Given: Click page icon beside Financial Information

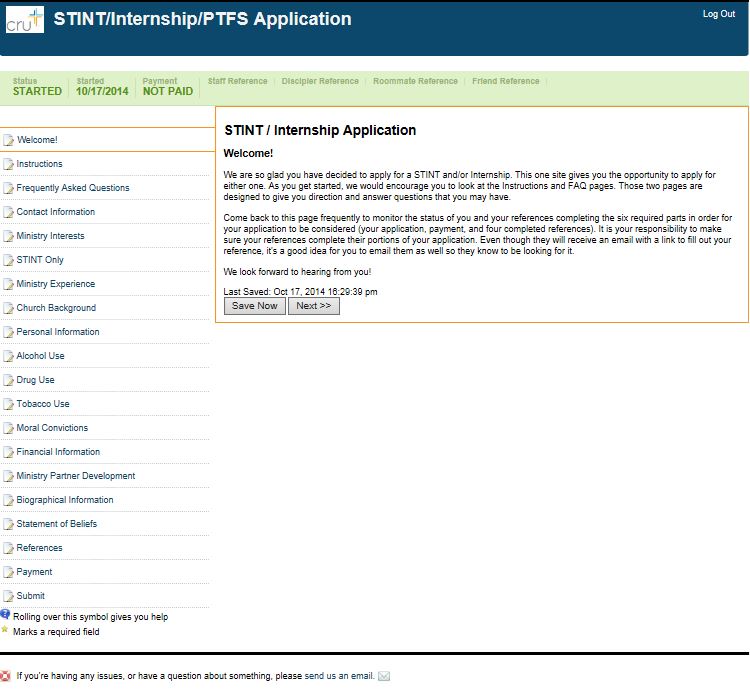Looking at the screenshot, I should tap(8, 452).
